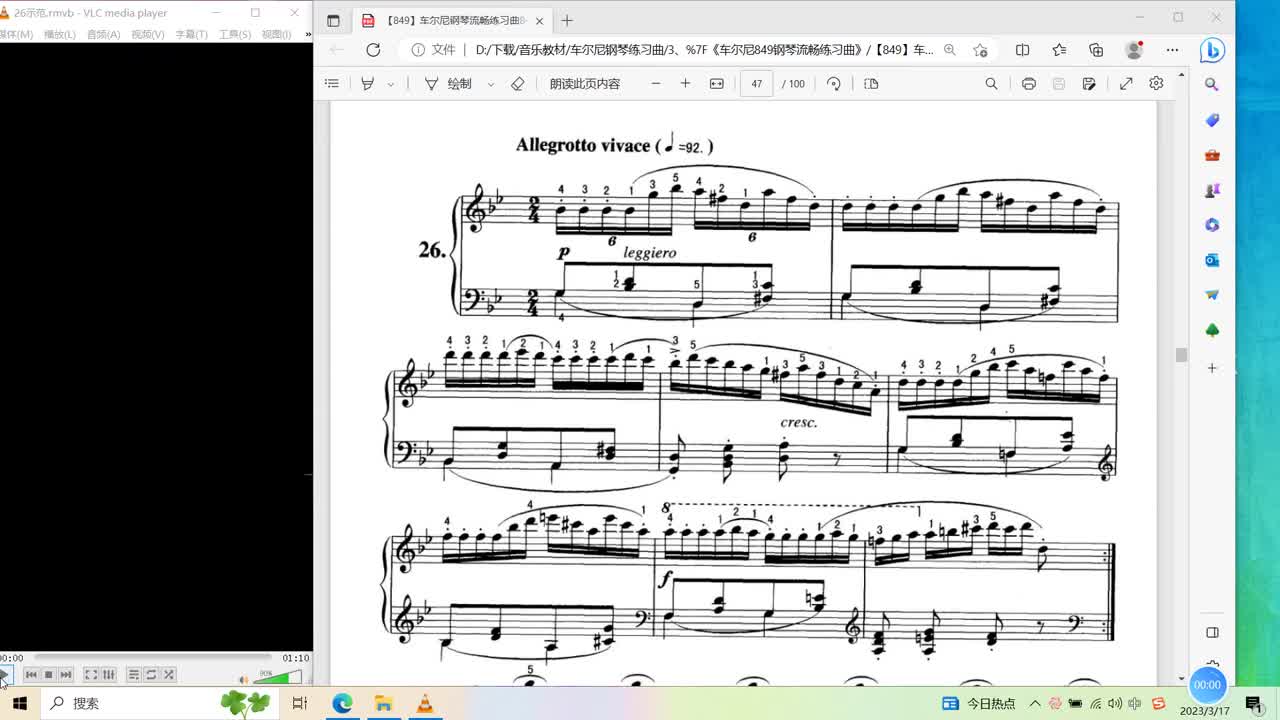Open the Windows Start menu
The image size is (1280, 720).
[x=19, y=703]
